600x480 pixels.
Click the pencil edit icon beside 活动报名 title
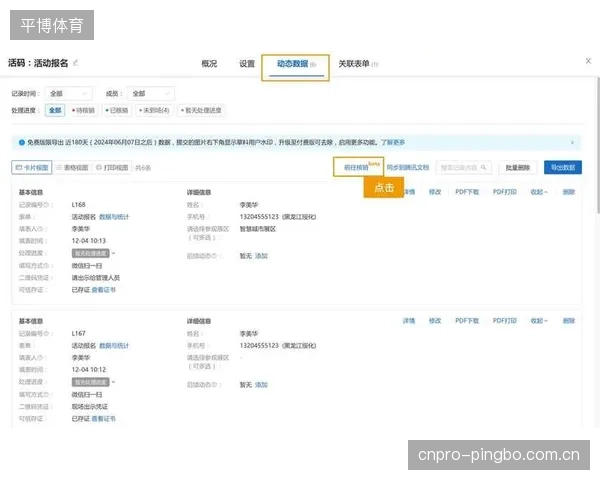pyautogui.click(x=75, y=63)
